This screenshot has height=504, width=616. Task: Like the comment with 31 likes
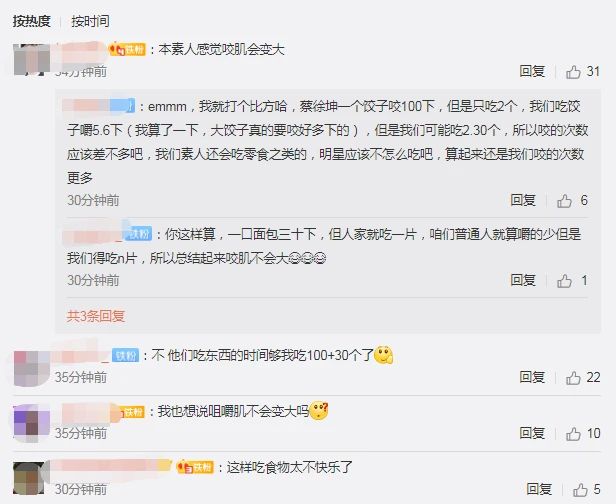[573, 72]
